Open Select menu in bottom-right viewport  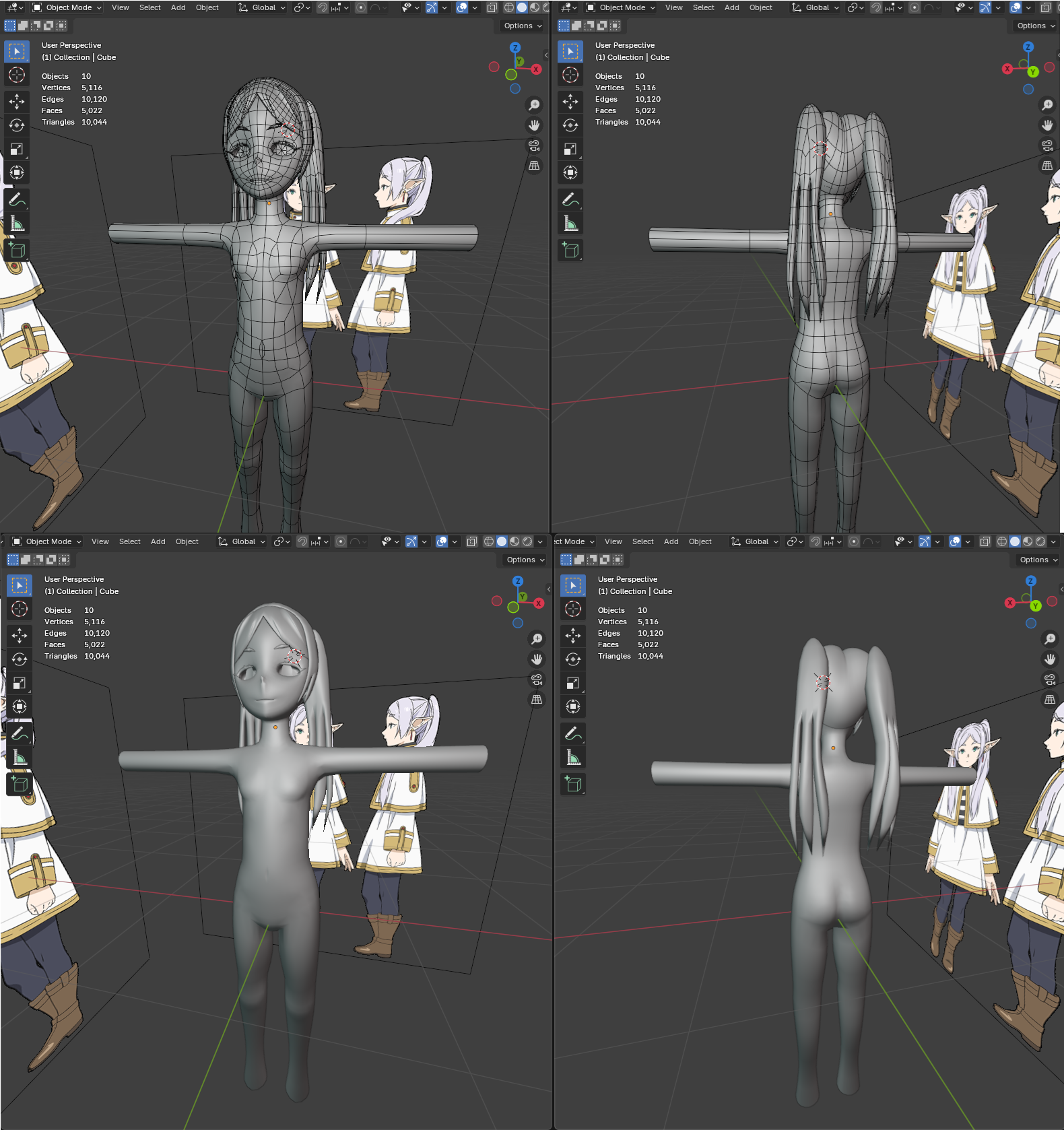643,541
